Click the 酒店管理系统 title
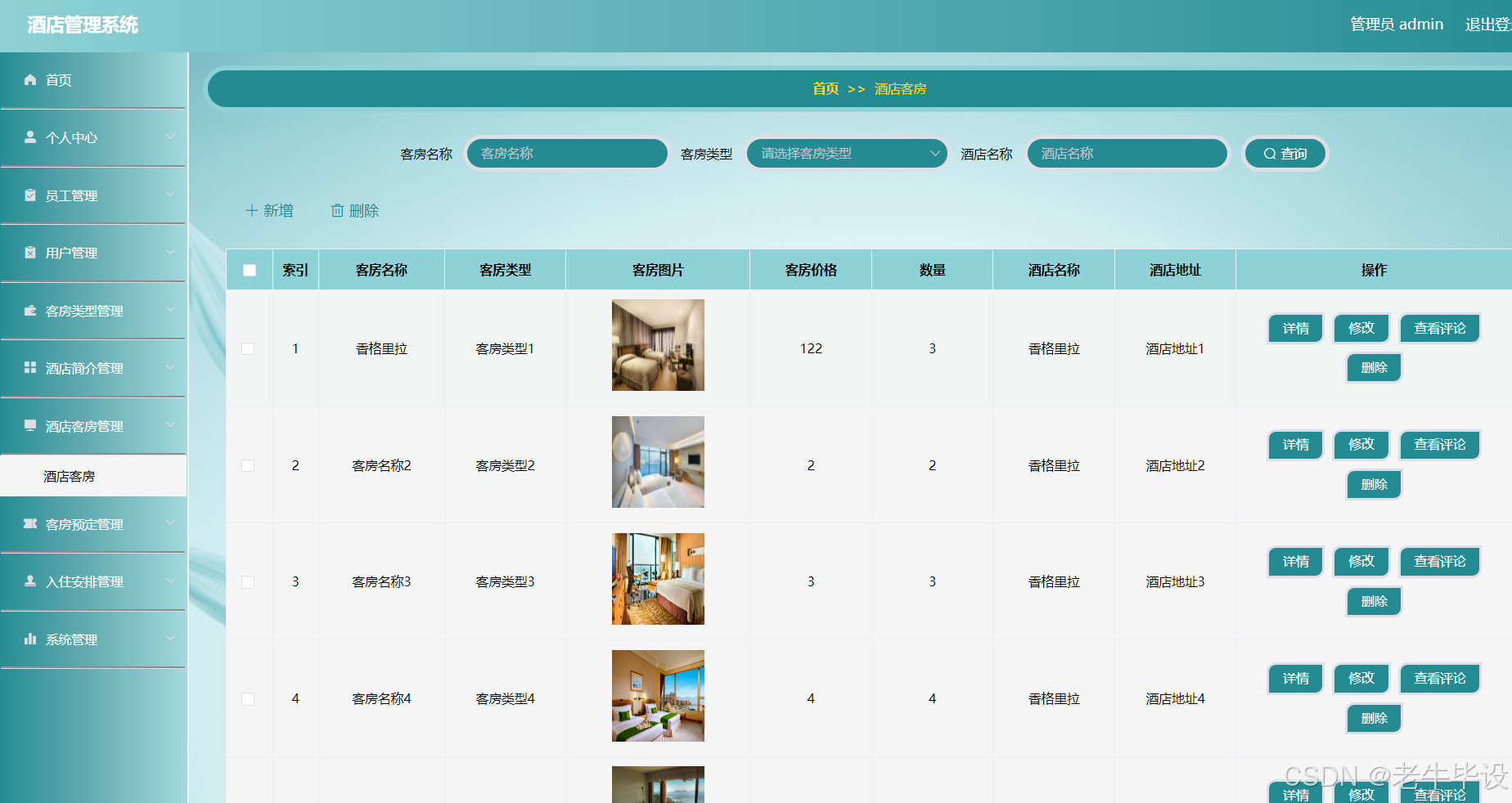This screenshot has height=803, width=1512. (x=83, y=25)
